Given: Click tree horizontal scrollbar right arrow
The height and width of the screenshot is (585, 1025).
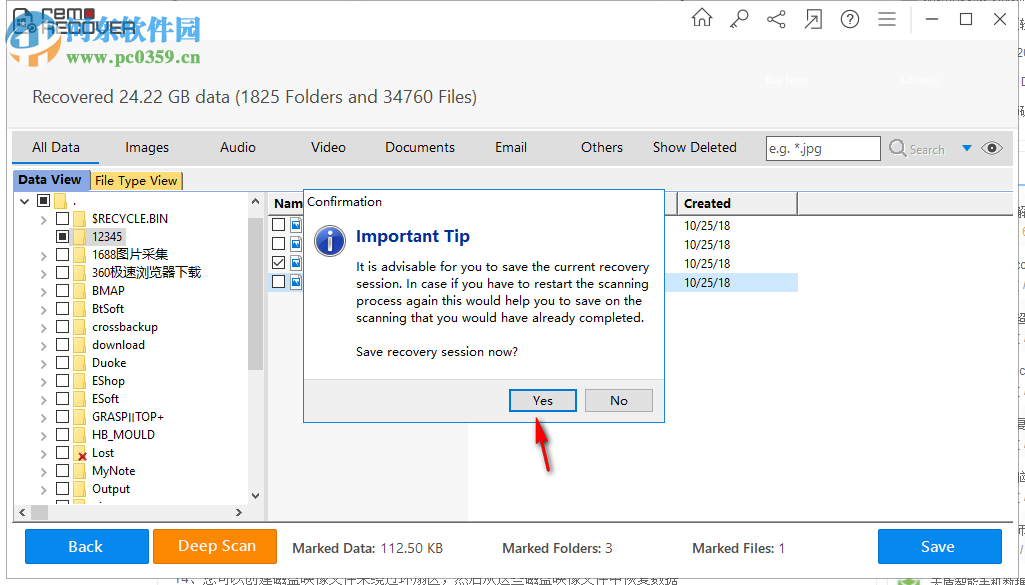Looking at the screenshot, I should (x=239, y=512).
